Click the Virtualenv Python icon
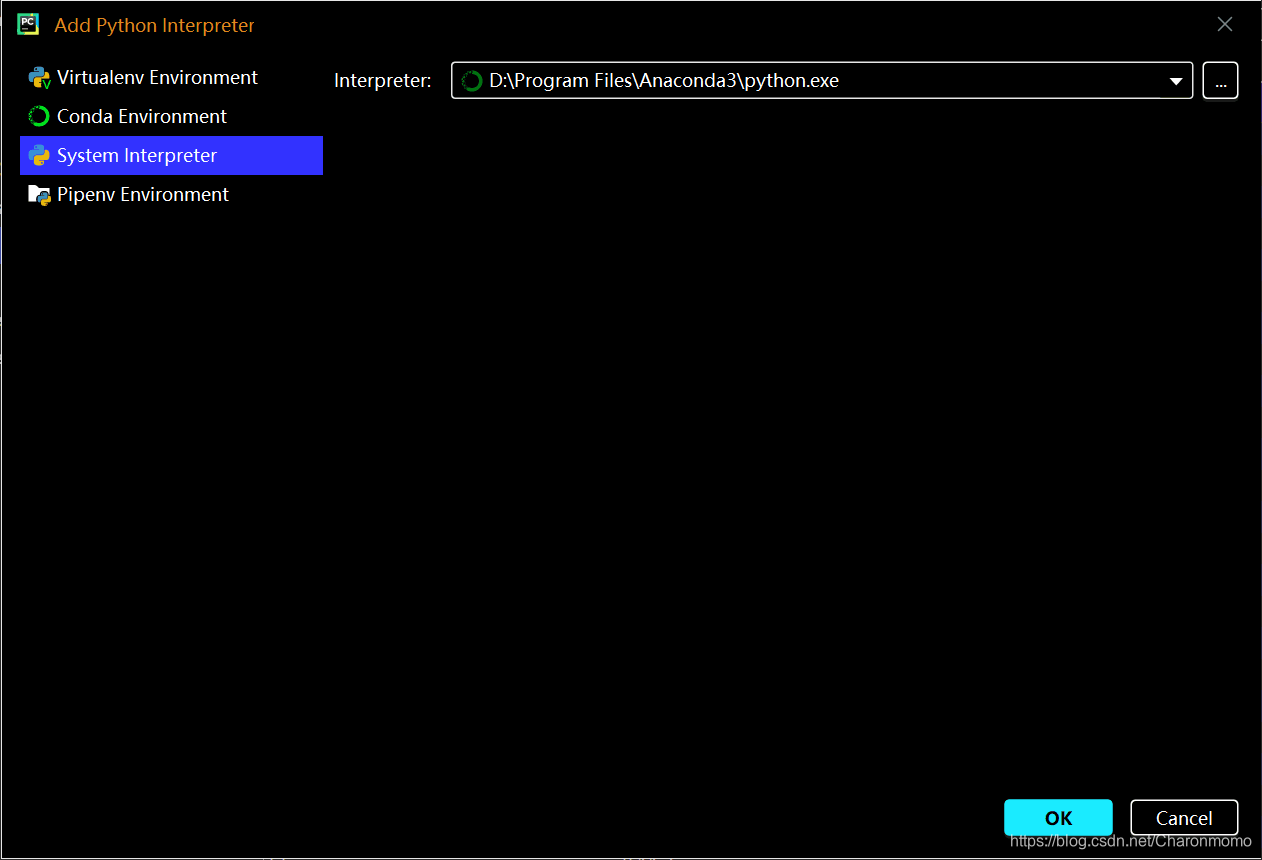This screenshot has height=860, width=1262. pos(39,78)
